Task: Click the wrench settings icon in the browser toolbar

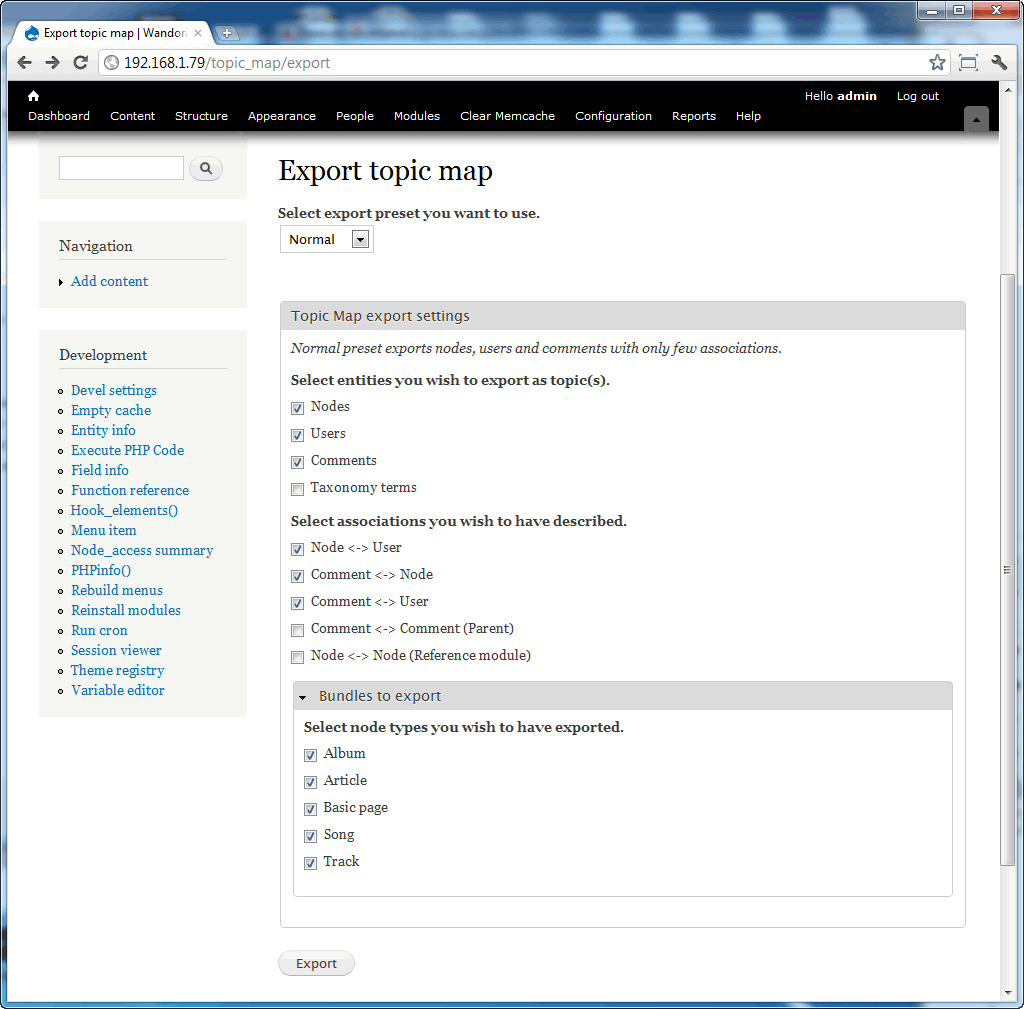Action: (x=999, y=61)
